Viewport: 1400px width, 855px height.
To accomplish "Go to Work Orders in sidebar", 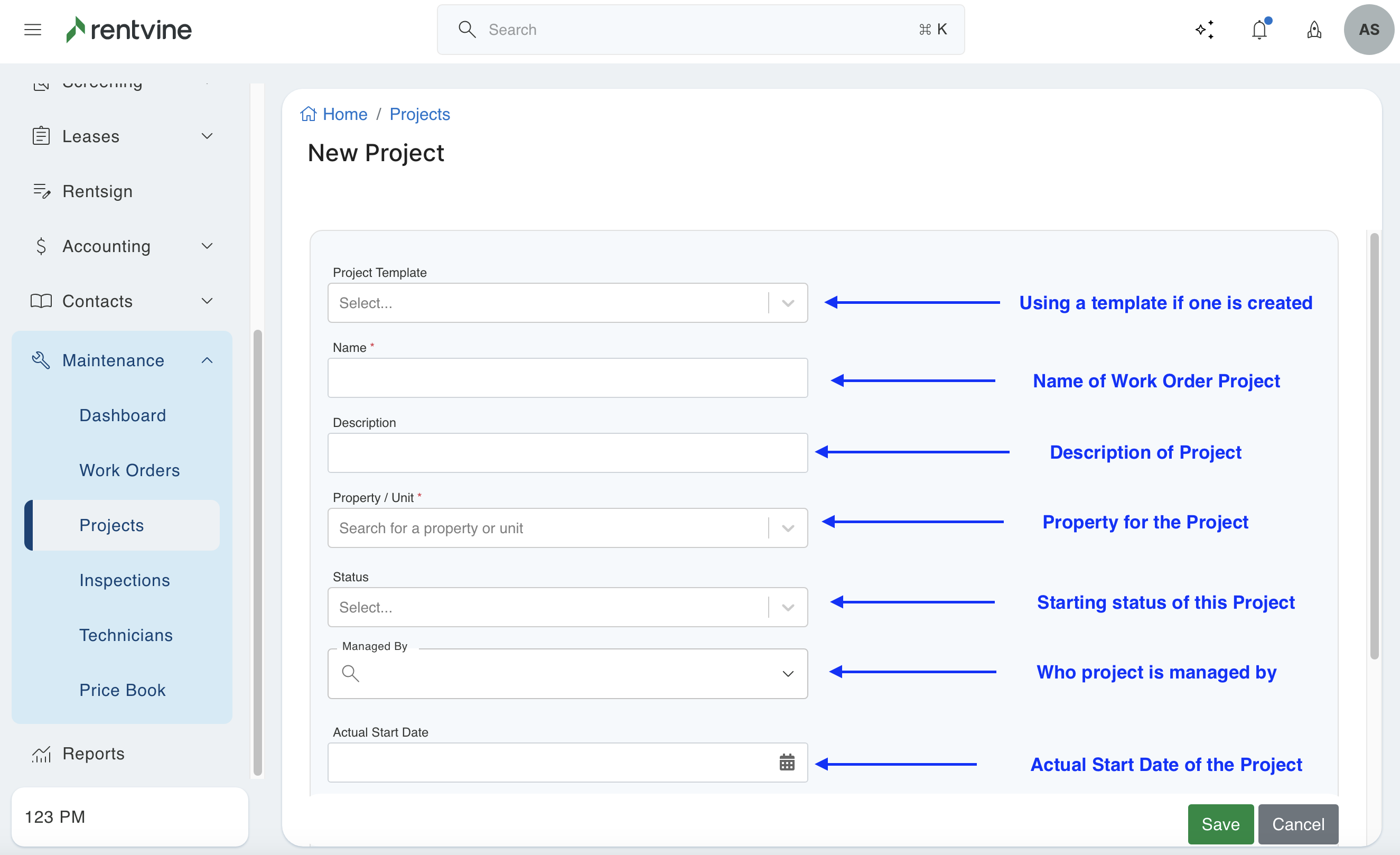I will click(129, 470).
